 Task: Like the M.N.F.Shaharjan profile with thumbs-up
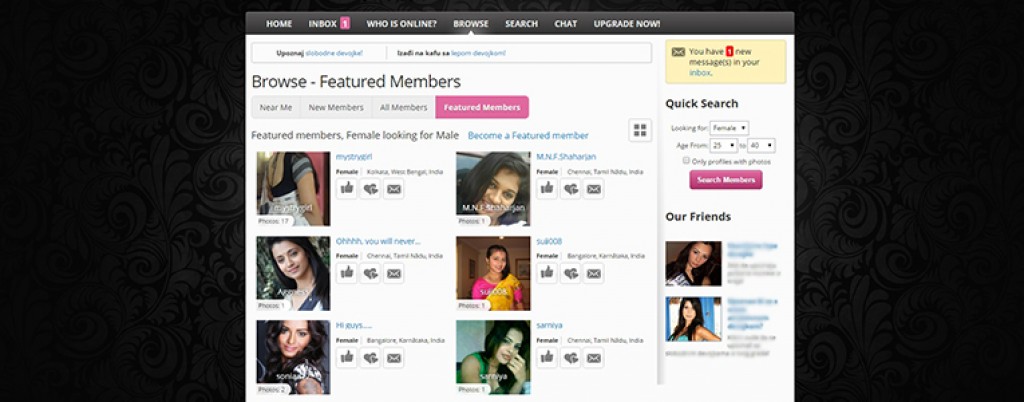point(547,189)
